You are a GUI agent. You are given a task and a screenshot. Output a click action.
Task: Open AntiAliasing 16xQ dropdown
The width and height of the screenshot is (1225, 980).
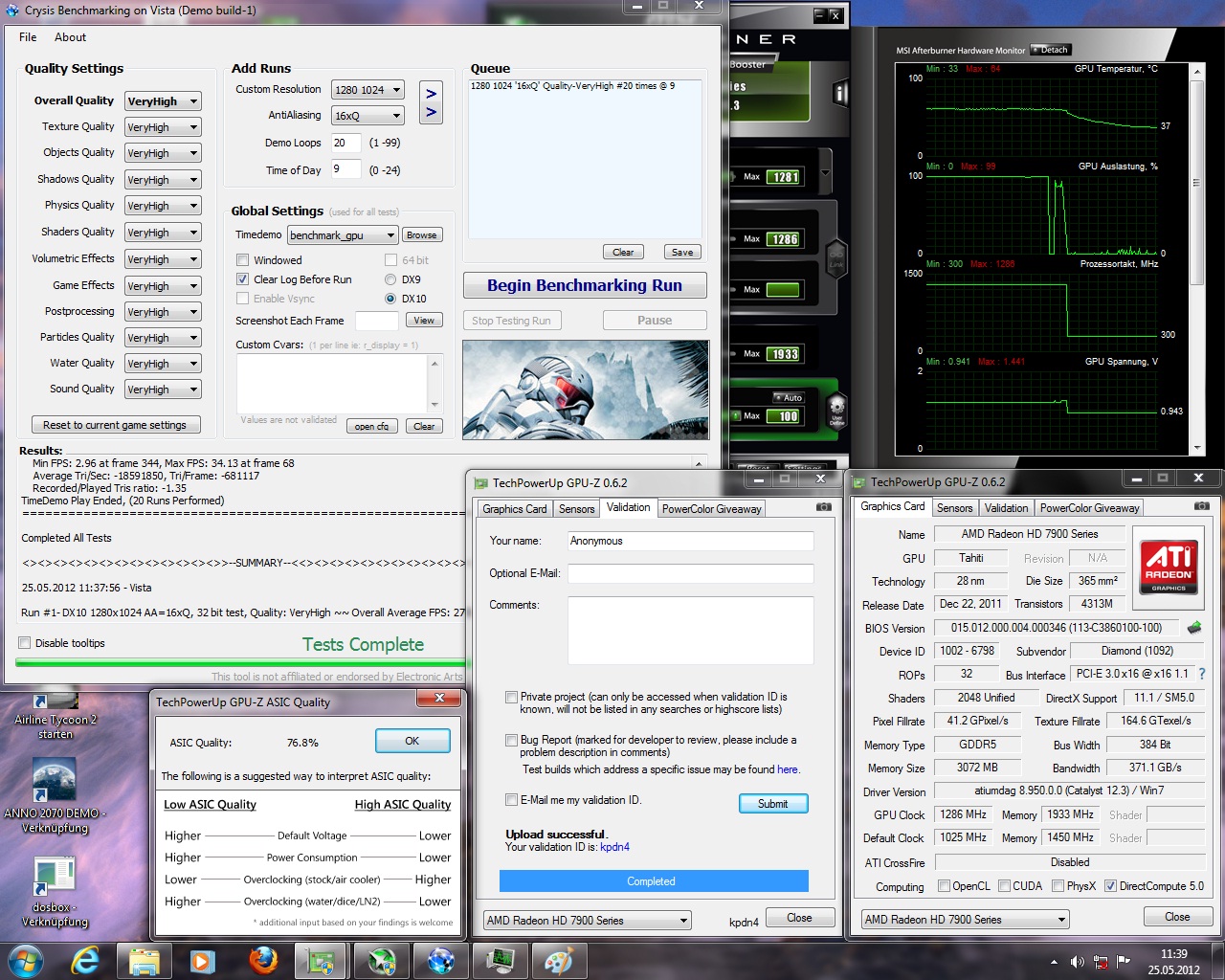(367, 116)
